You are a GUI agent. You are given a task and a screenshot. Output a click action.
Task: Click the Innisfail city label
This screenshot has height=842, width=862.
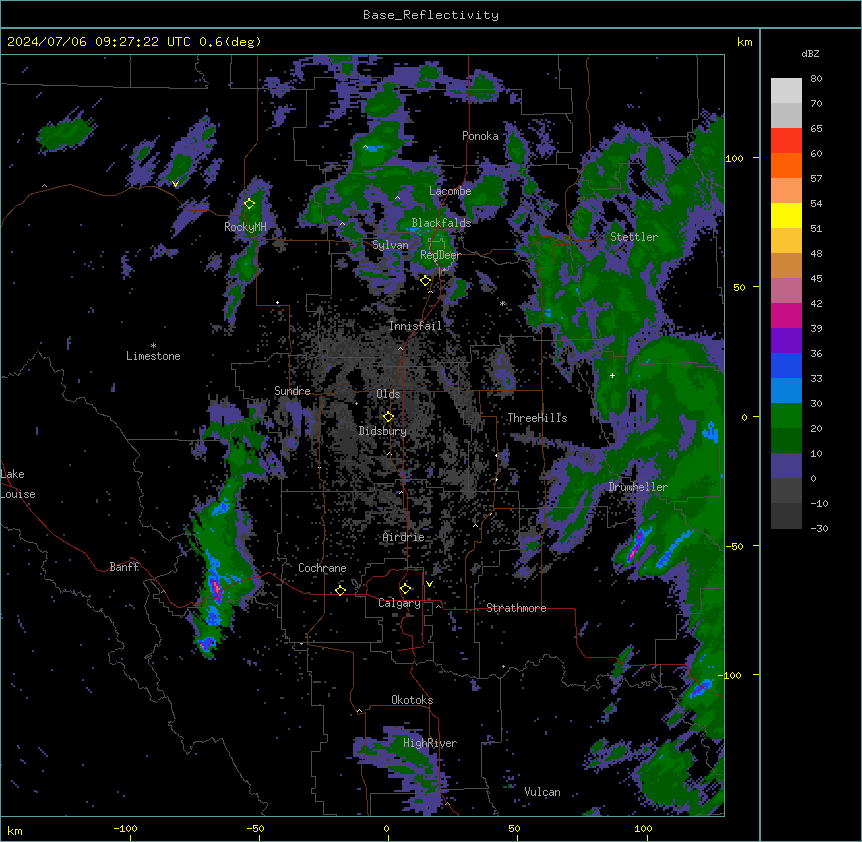coord(415,326)
